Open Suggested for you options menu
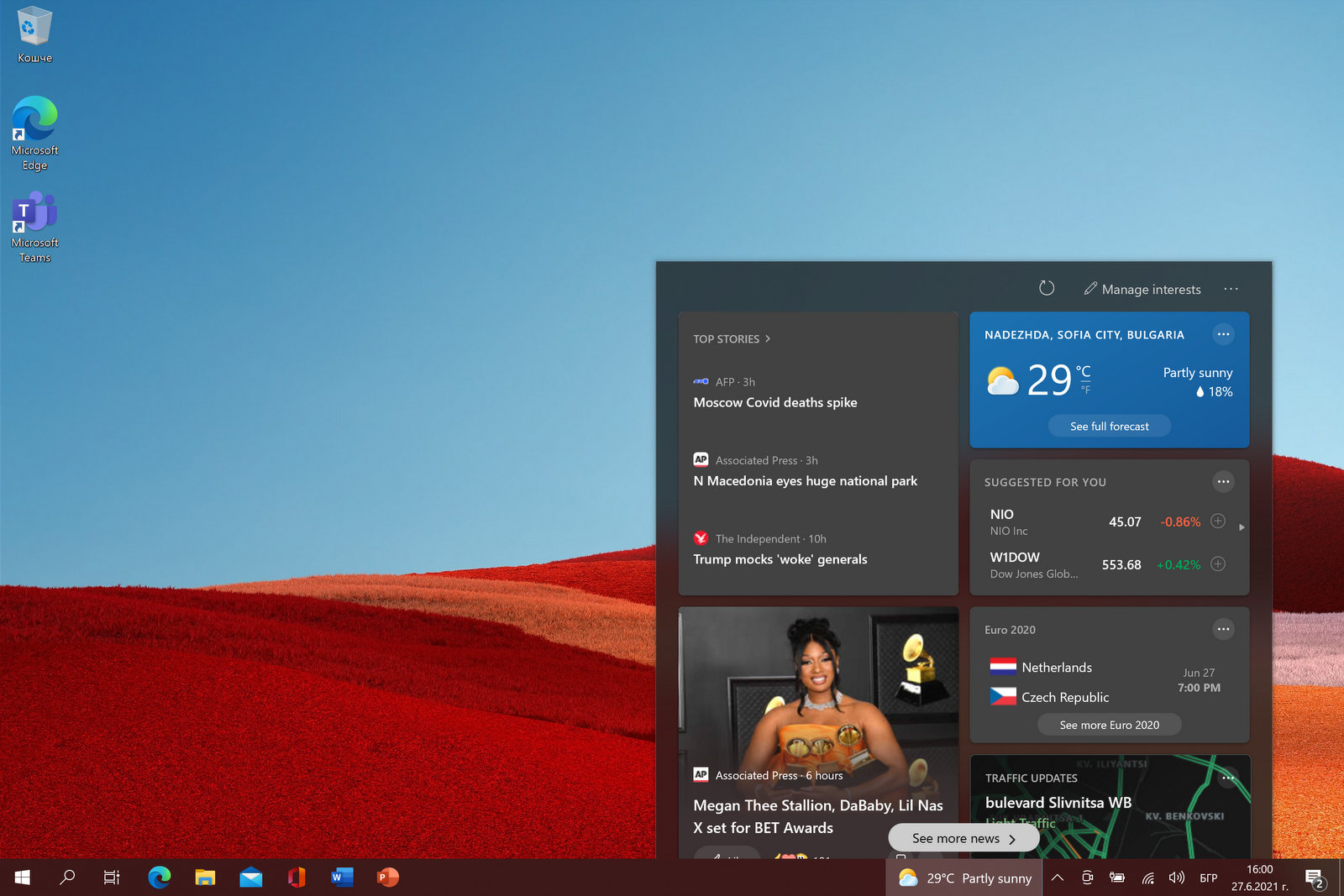The height and width of the screenshot is (896, 1344). pyautogui.click(x=1223, y=482)
